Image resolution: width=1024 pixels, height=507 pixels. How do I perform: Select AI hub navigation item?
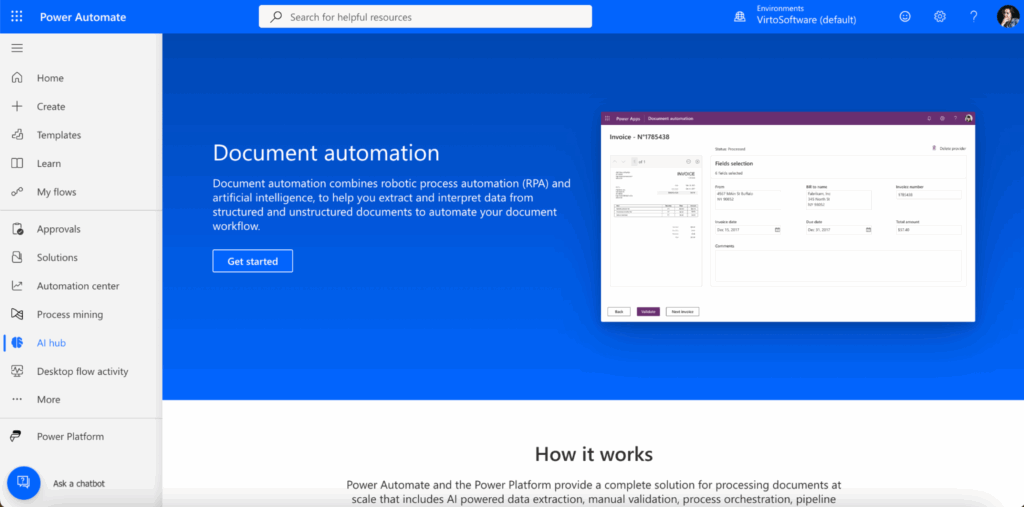pos(51,342)
